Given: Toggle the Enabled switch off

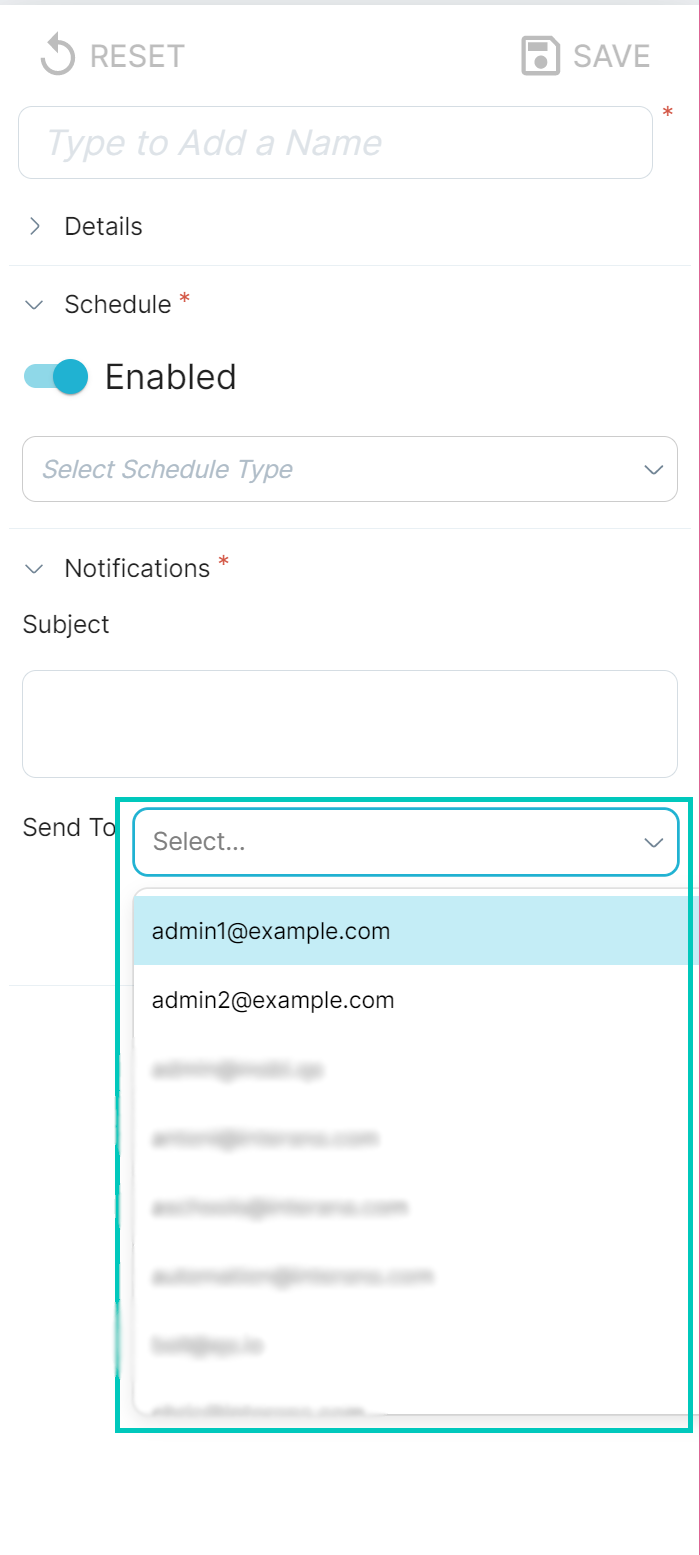Looking at the screenshot, I should pos(56,377).
